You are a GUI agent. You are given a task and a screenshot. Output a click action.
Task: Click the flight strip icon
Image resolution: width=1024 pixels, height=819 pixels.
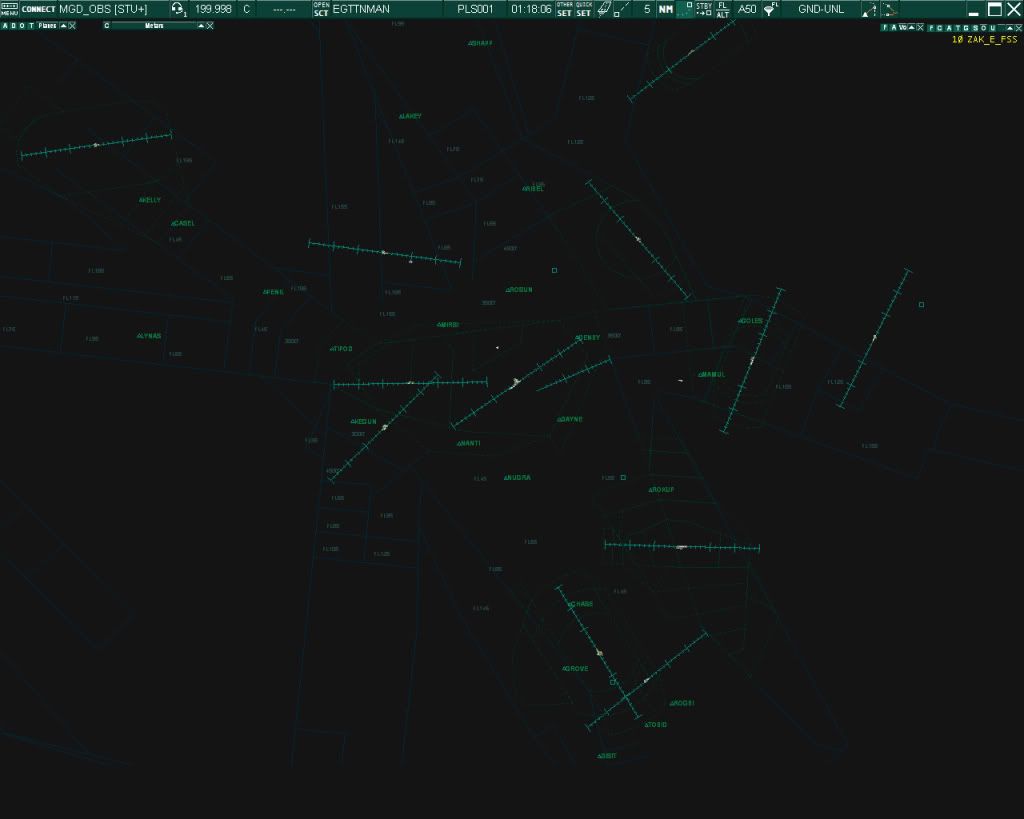pyautogui.click(x=604, y=9)
